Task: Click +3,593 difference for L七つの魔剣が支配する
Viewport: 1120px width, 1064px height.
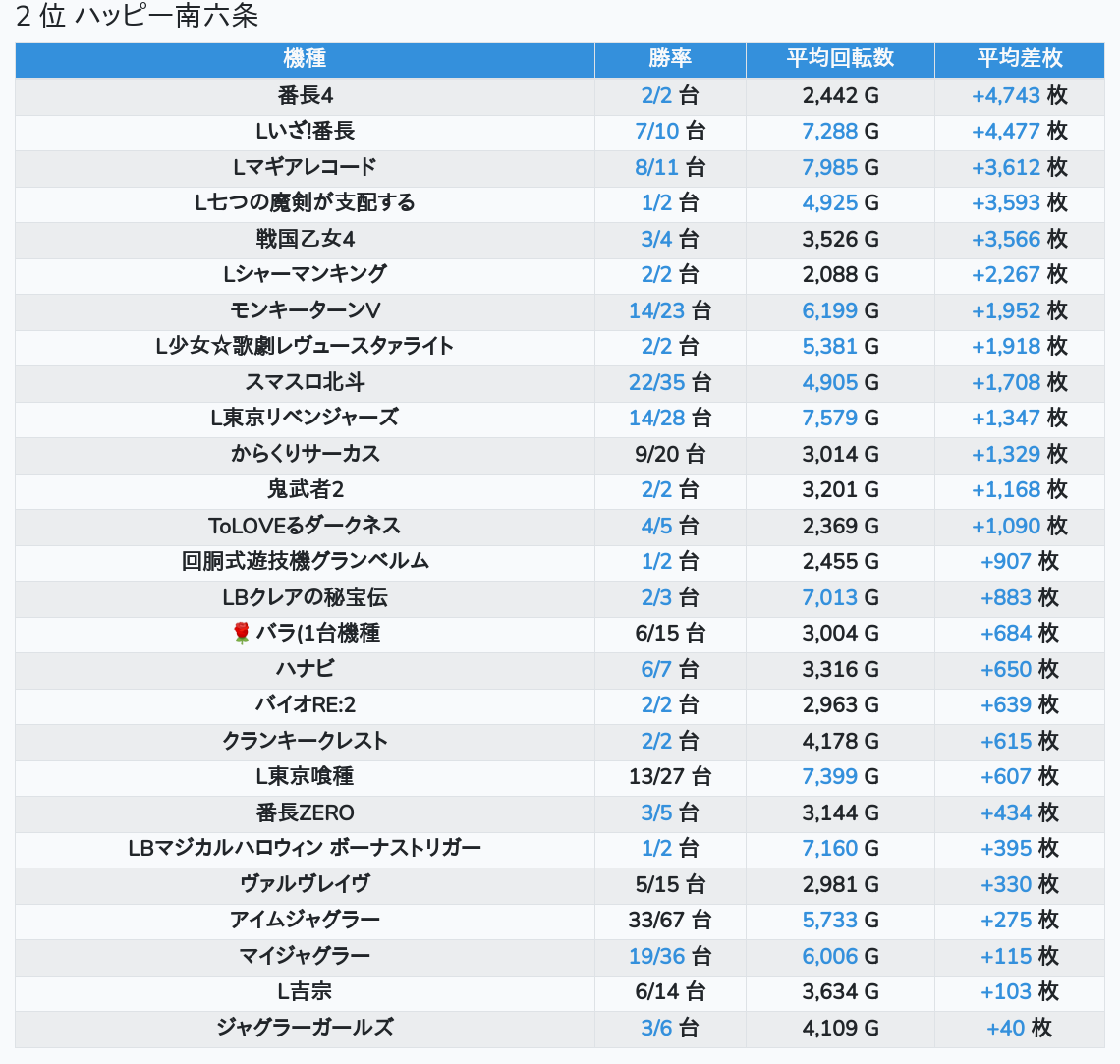Action: click(x=1006, y=203)
